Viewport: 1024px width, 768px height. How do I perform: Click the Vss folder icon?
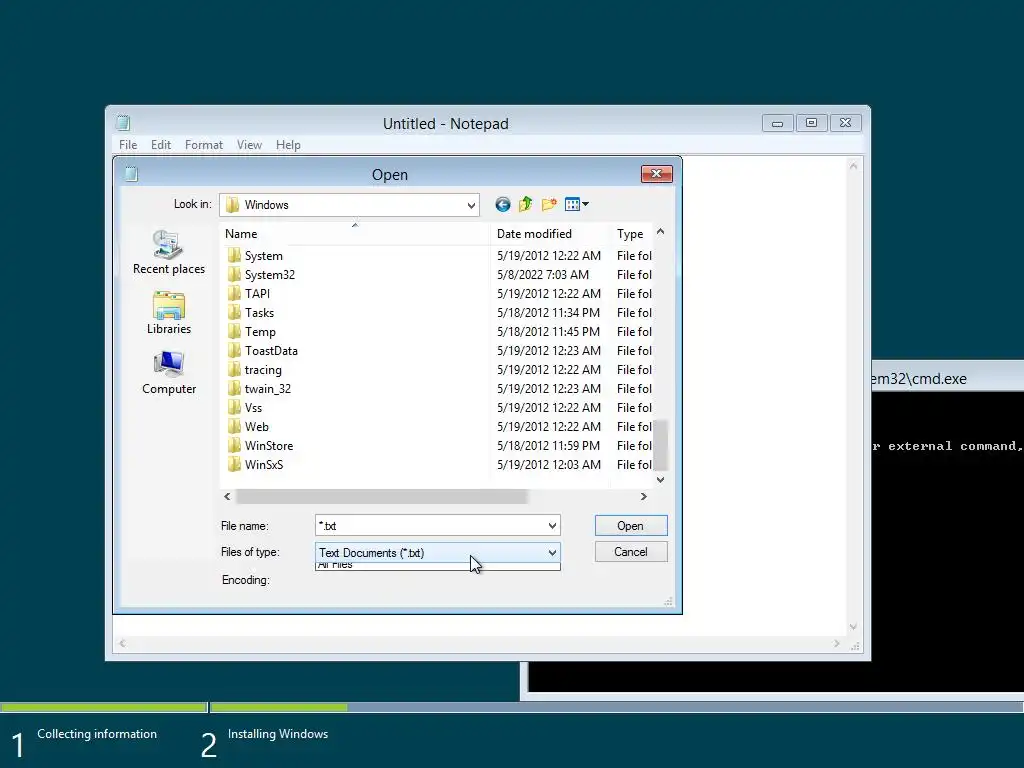tap(234, 407)
